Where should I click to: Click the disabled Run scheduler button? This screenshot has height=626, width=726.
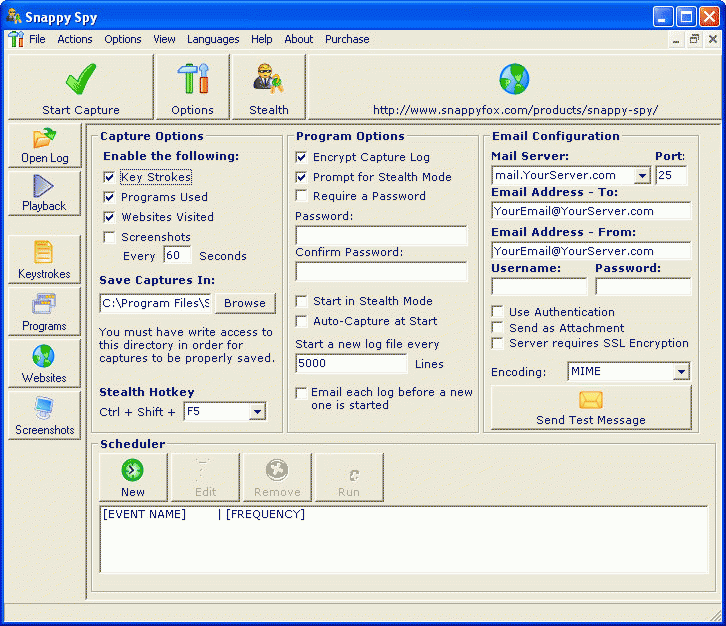point(349,477)
